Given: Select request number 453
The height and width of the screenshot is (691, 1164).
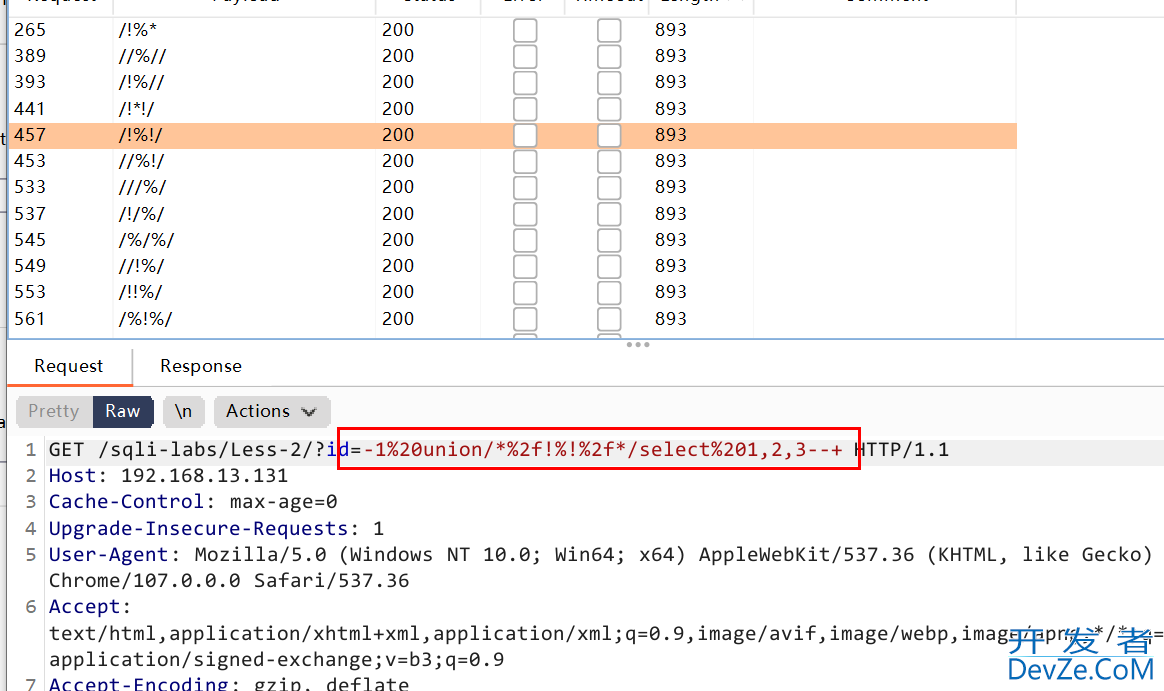Looking at the screenshot, I should coord(30,160).
